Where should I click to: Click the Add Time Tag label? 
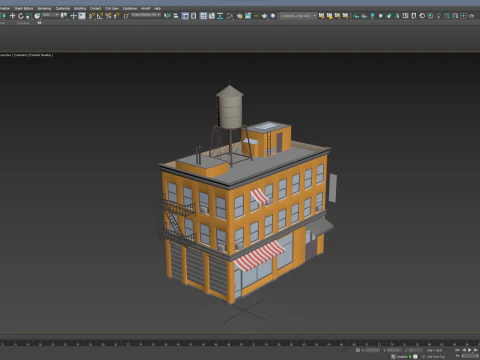click(x=436, y=357)
